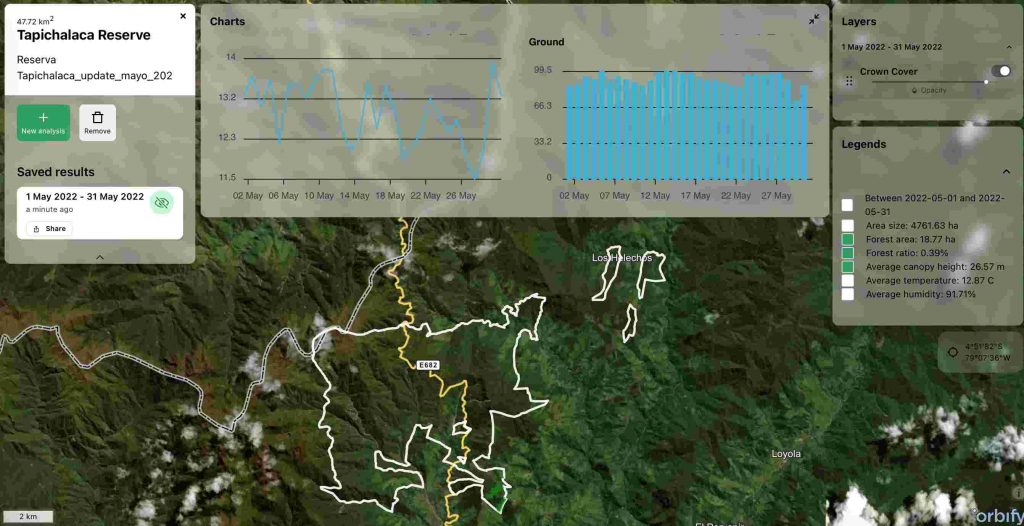Click the Los Helechos map label
This screenshot has width=1024, height=526.
(622, 258)
